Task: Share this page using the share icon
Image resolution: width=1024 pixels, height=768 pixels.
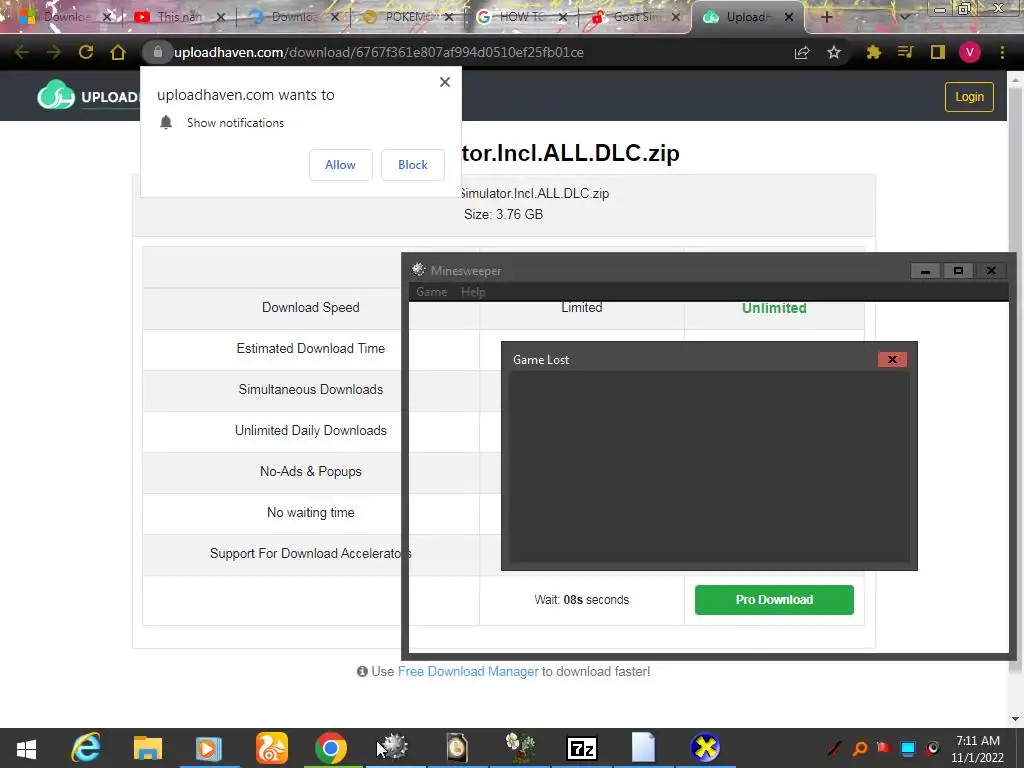Action: [802, 52]
